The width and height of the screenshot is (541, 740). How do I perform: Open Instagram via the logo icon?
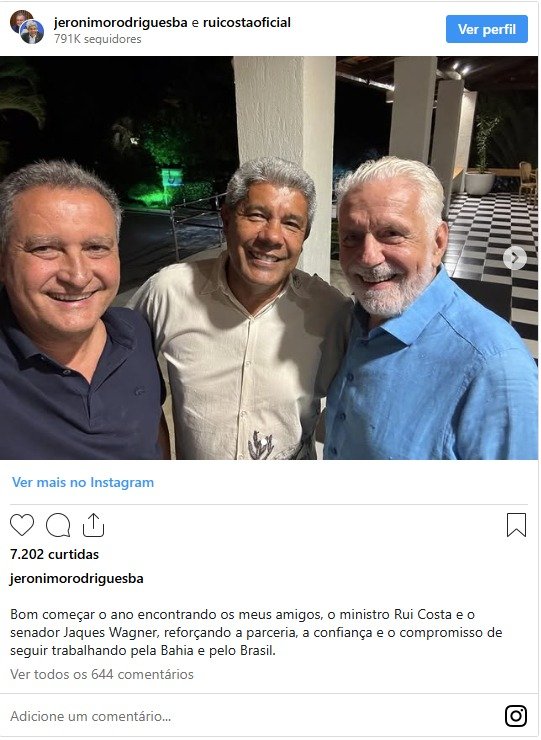pos(516,716)
